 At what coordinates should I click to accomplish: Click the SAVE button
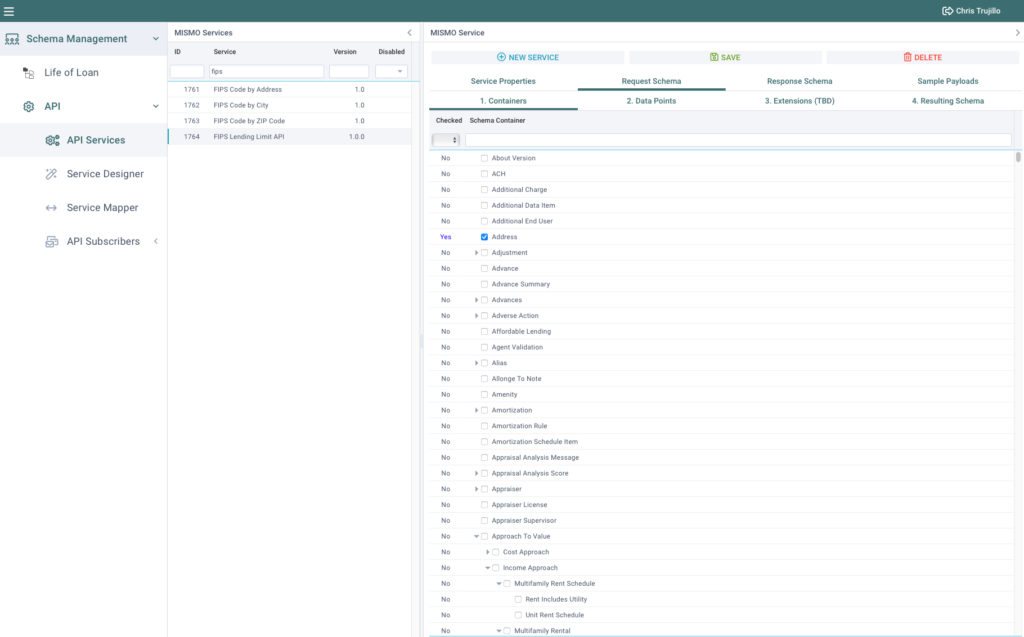click(x=725, y=57)
